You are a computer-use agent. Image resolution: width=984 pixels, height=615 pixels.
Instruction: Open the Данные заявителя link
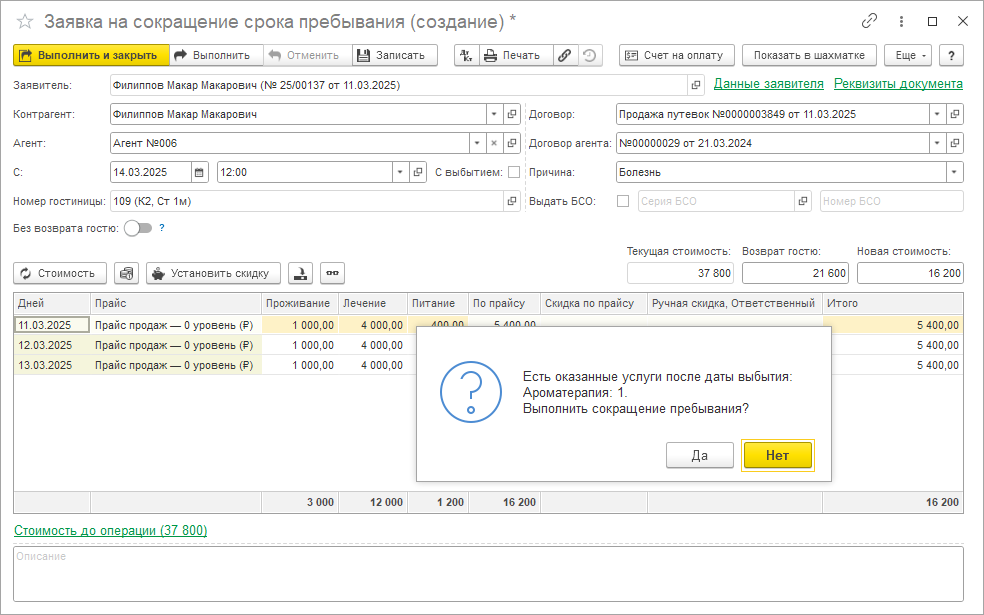(768, 84)
